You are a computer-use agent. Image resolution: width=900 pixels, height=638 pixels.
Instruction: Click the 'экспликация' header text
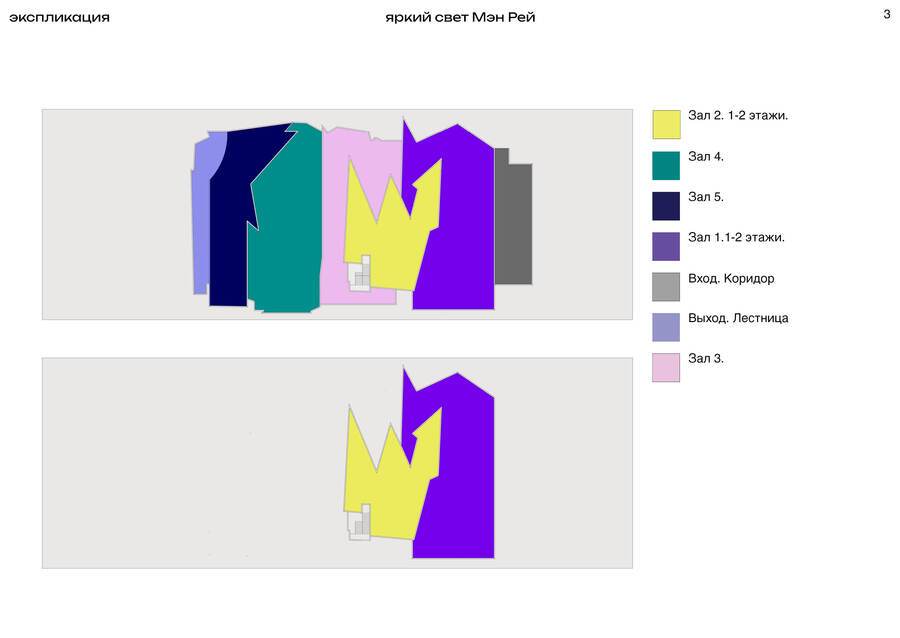(59, 17)
